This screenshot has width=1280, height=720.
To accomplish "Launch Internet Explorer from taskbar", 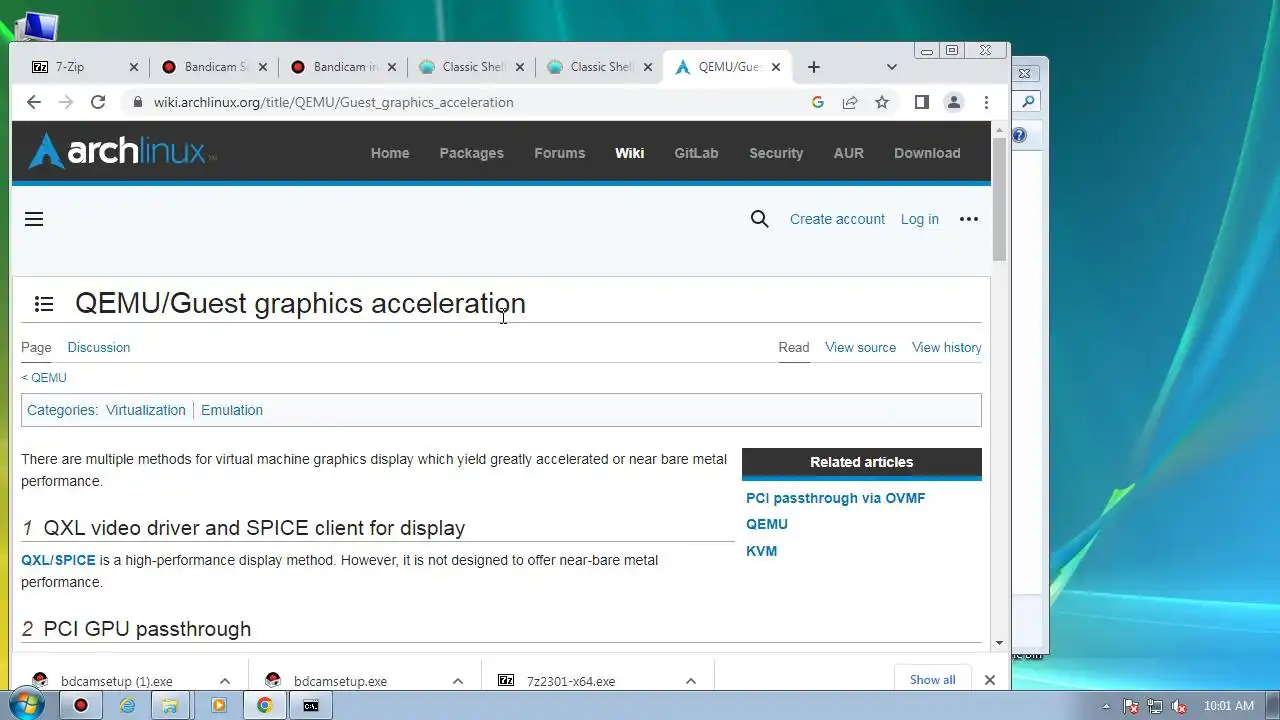I will click(x=127, y=705).
